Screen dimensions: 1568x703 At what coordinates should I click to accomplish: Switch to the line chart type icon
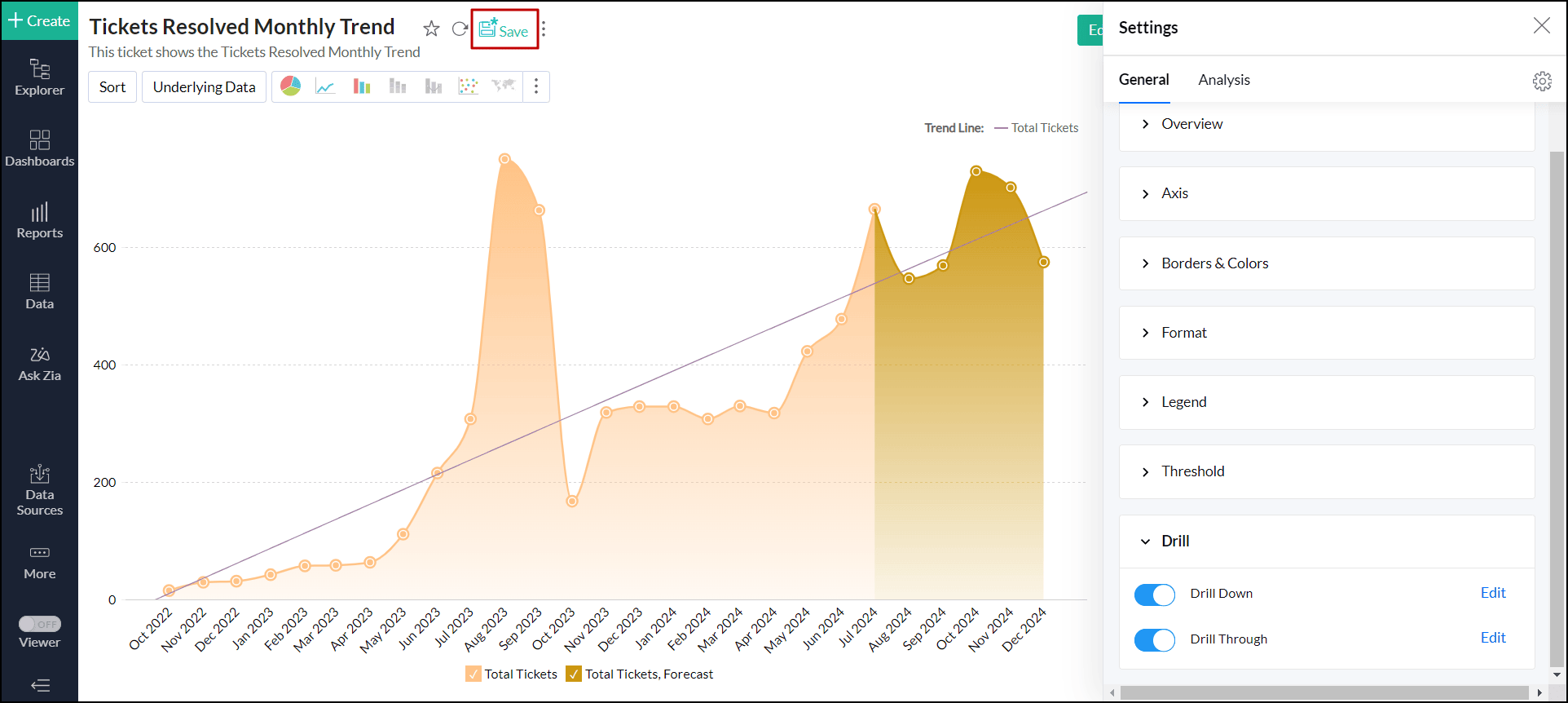325,86
